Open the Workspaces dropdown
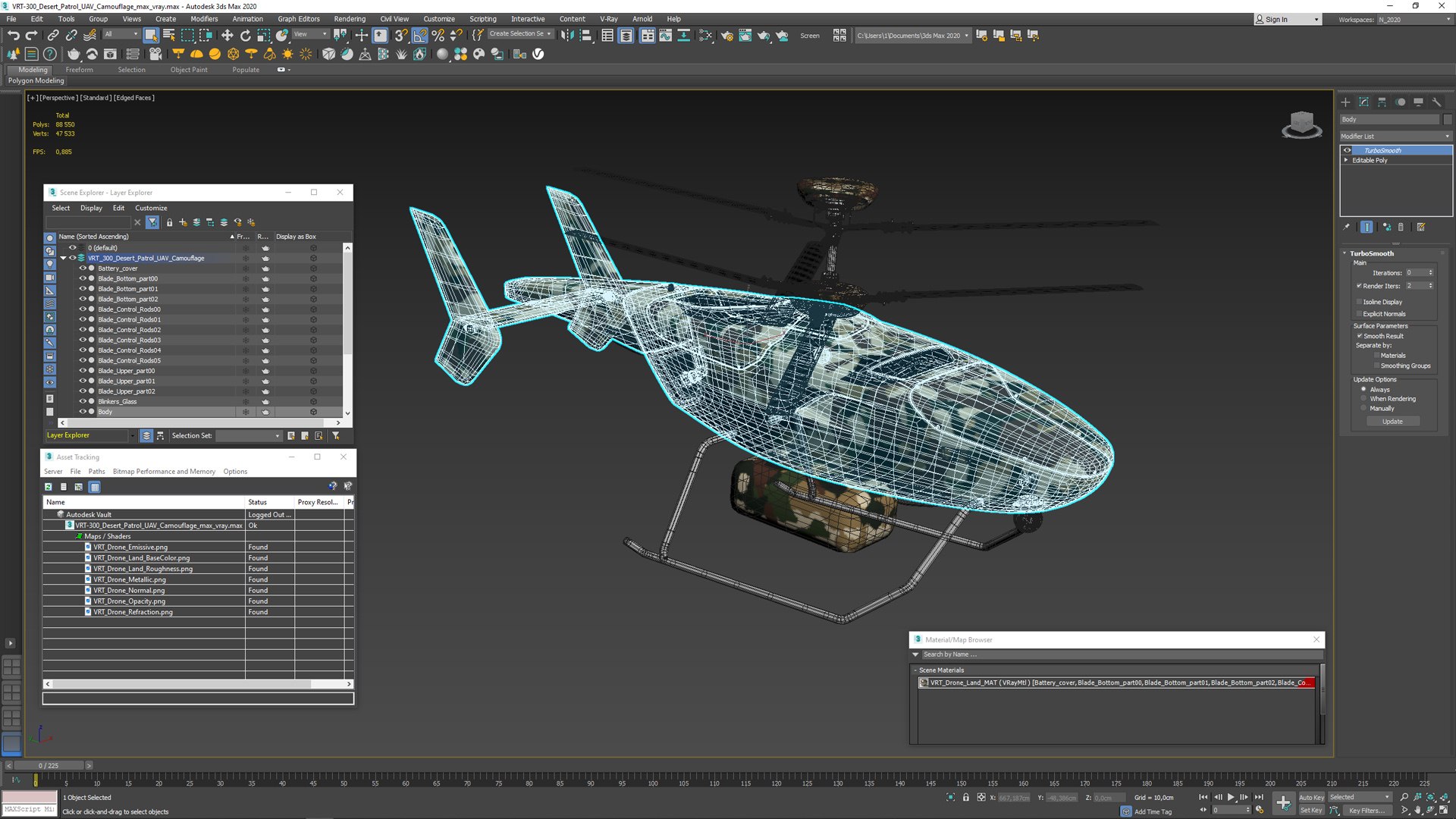The height and width of the screenshot is (819, 1456). (x=1414, y=20)
